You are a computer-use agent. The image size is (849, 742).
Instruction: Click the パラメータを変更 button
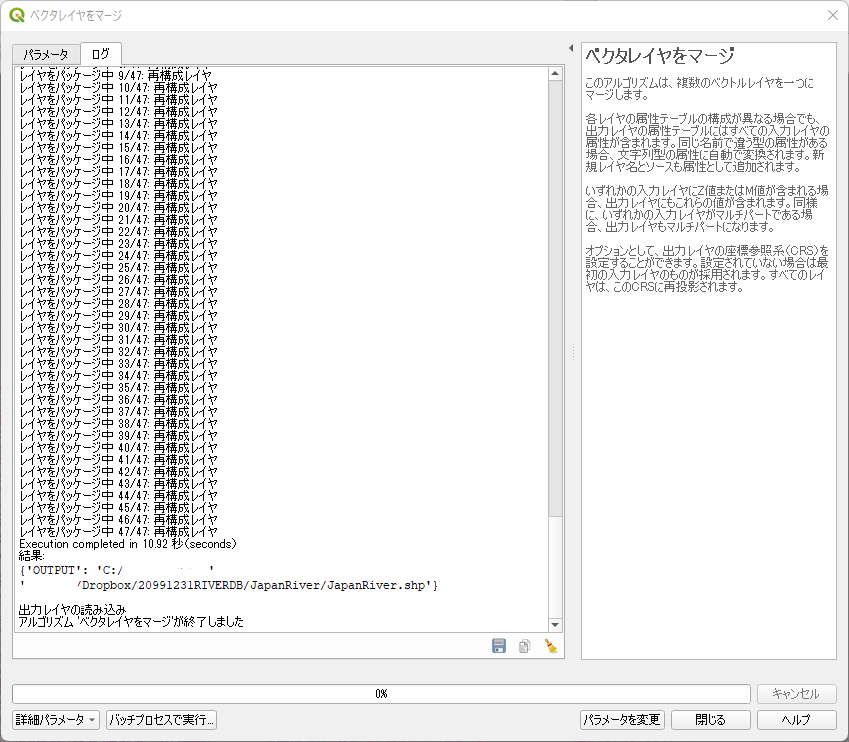[x=622, y=720]
